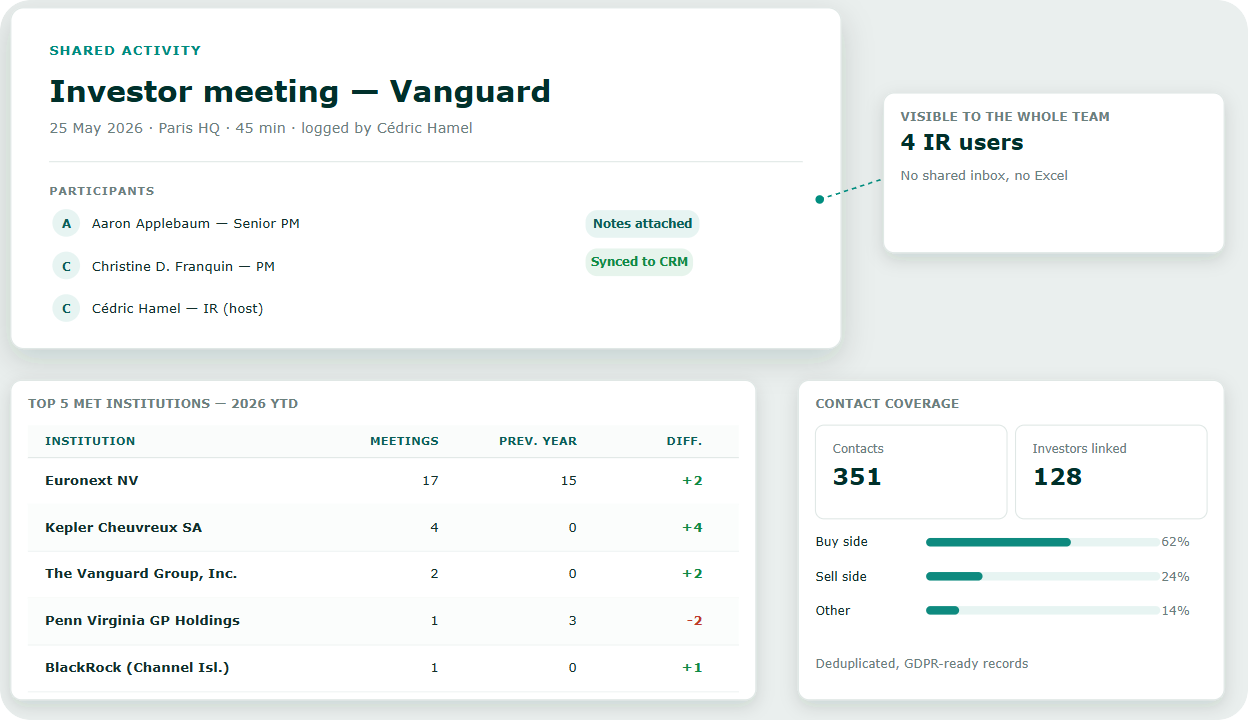Click Cédric Hamel's avatar circle

66,308
